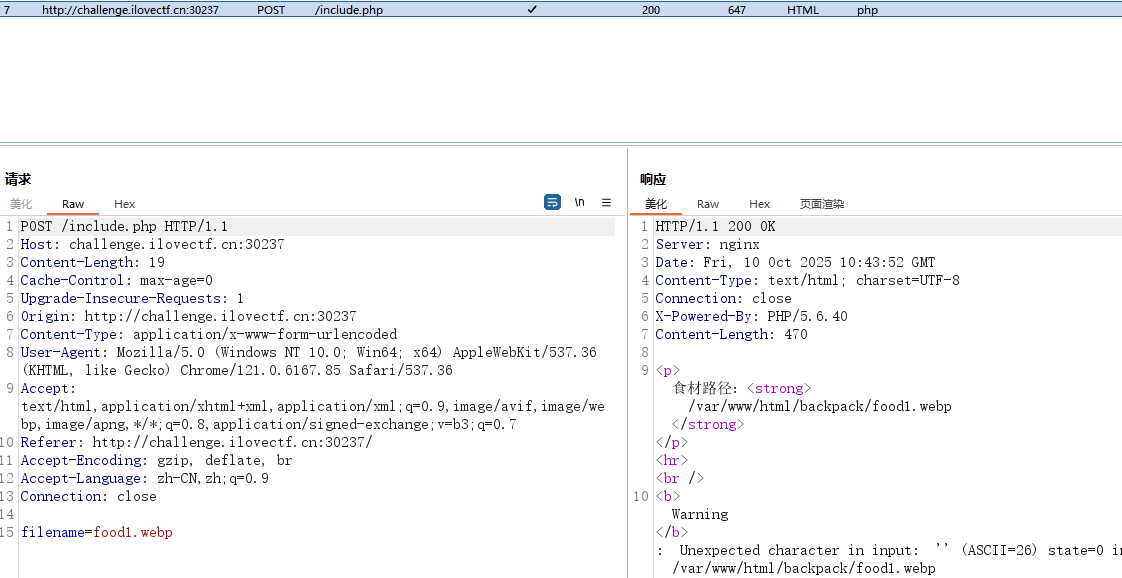
Task: Click the HTML MIME type cell in the history row
Action: 806,9
